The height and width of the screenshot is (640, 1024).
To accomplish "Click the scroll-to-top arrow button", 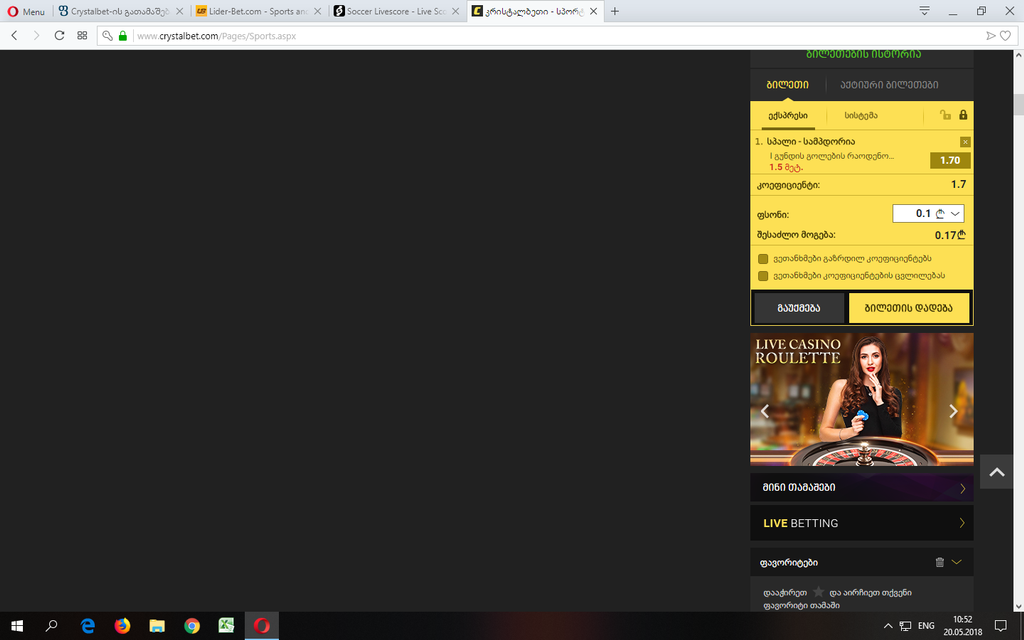I will tap(997, 472).
